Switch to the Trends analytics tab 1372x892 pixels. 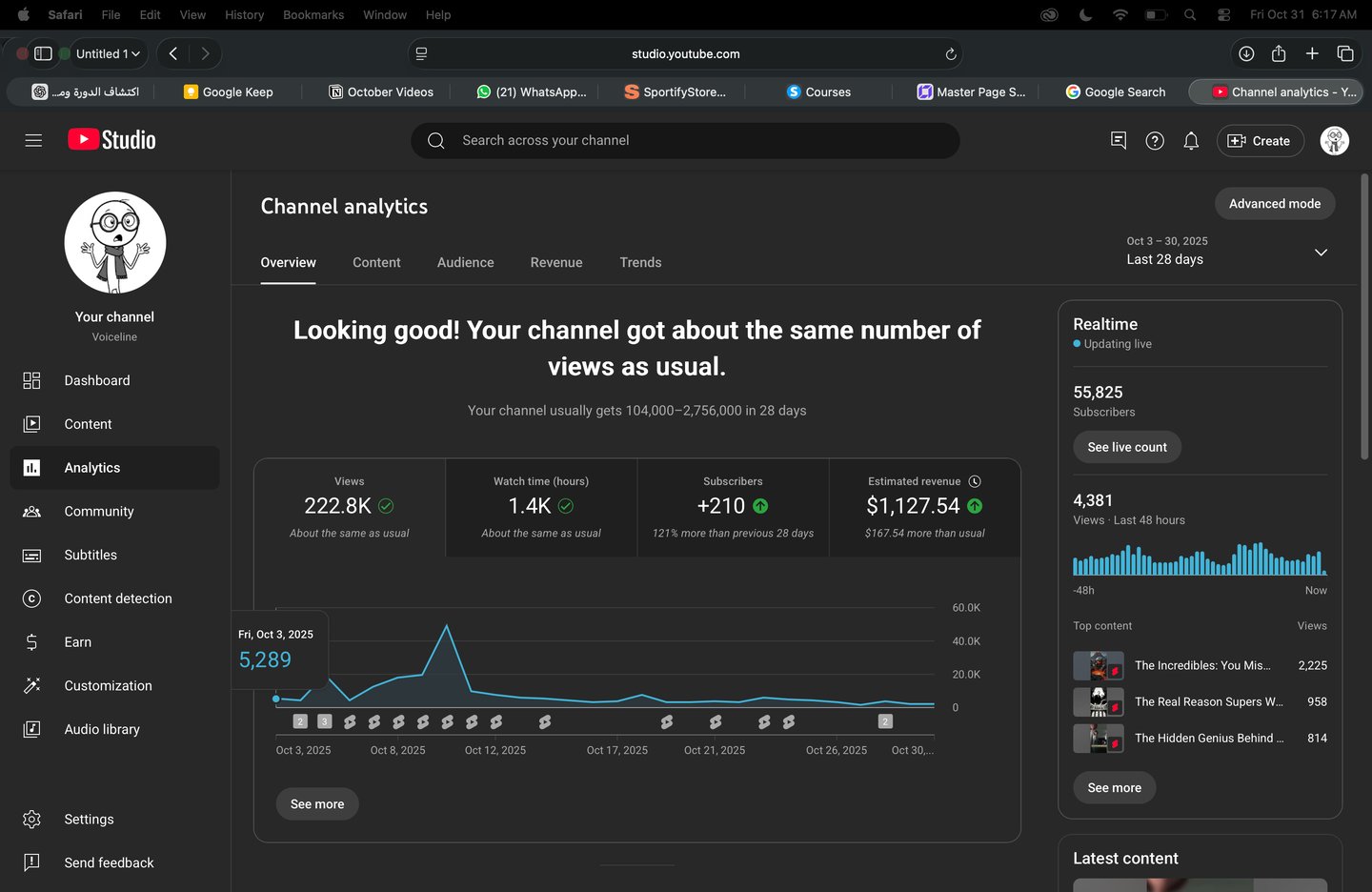[640, 262]
